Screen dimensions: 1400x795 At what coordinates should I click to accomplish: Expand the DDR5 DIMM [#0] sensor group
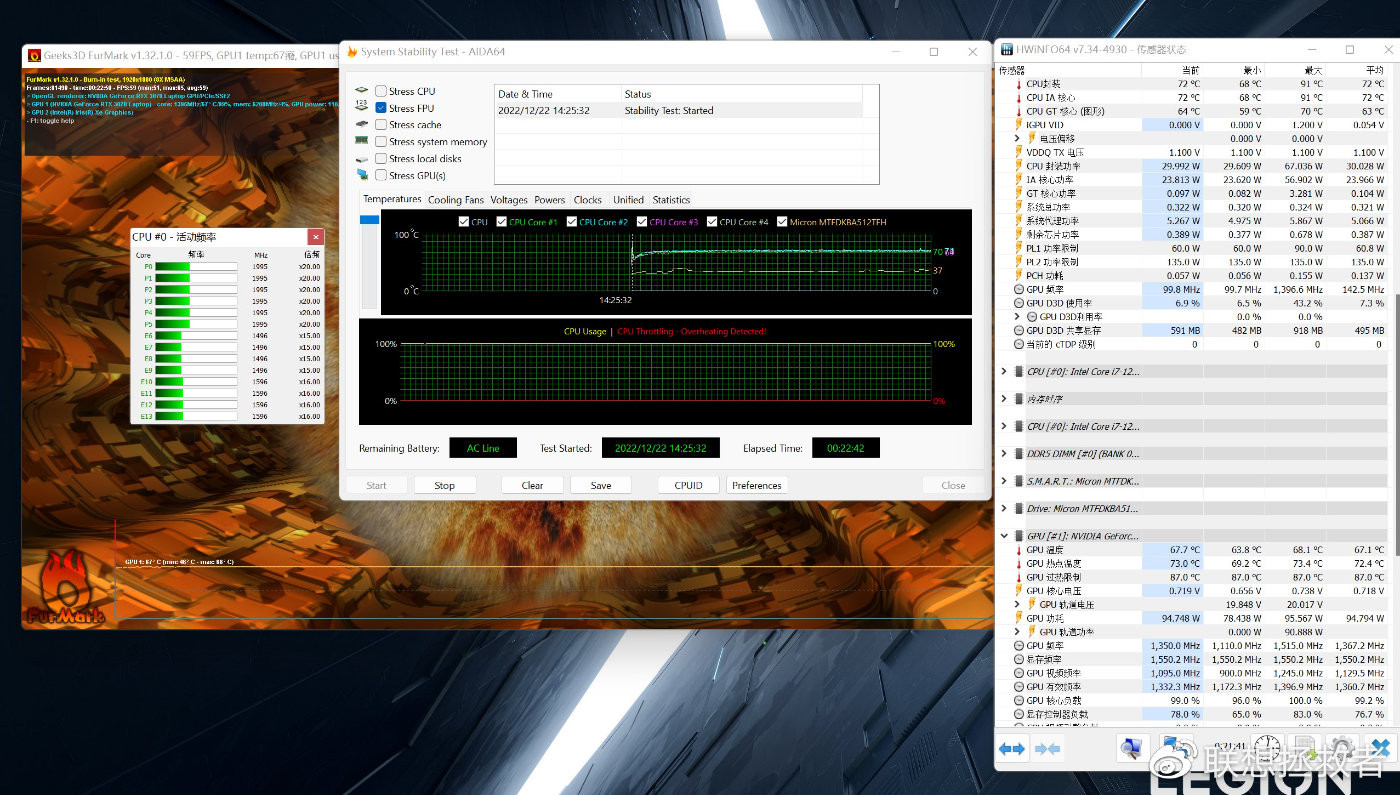pos(1004,454)
